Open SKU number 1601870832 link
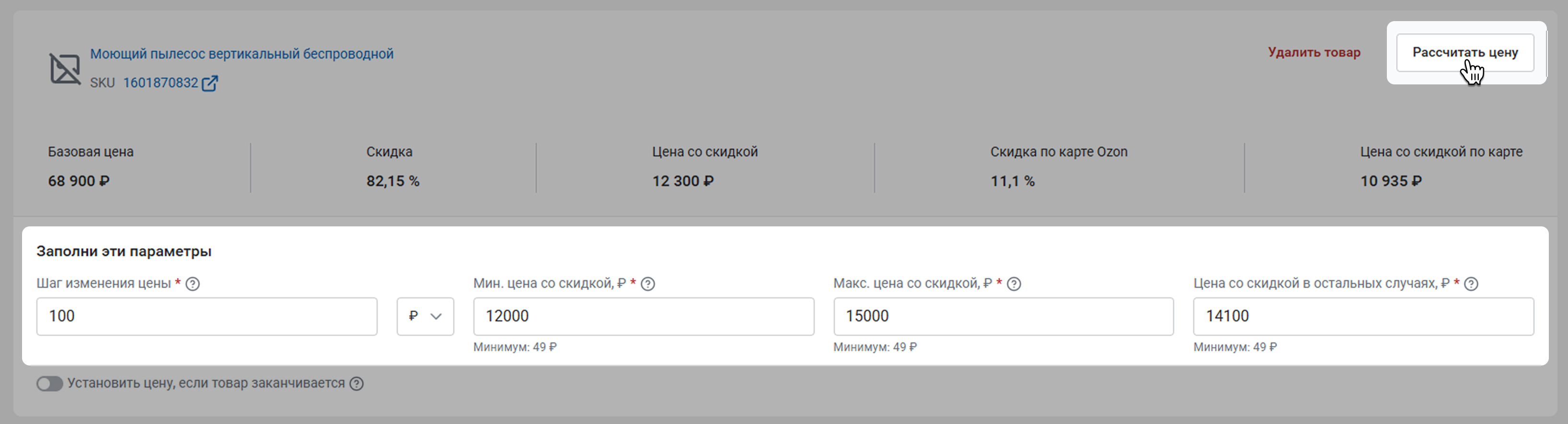 (x=161, y=83)
